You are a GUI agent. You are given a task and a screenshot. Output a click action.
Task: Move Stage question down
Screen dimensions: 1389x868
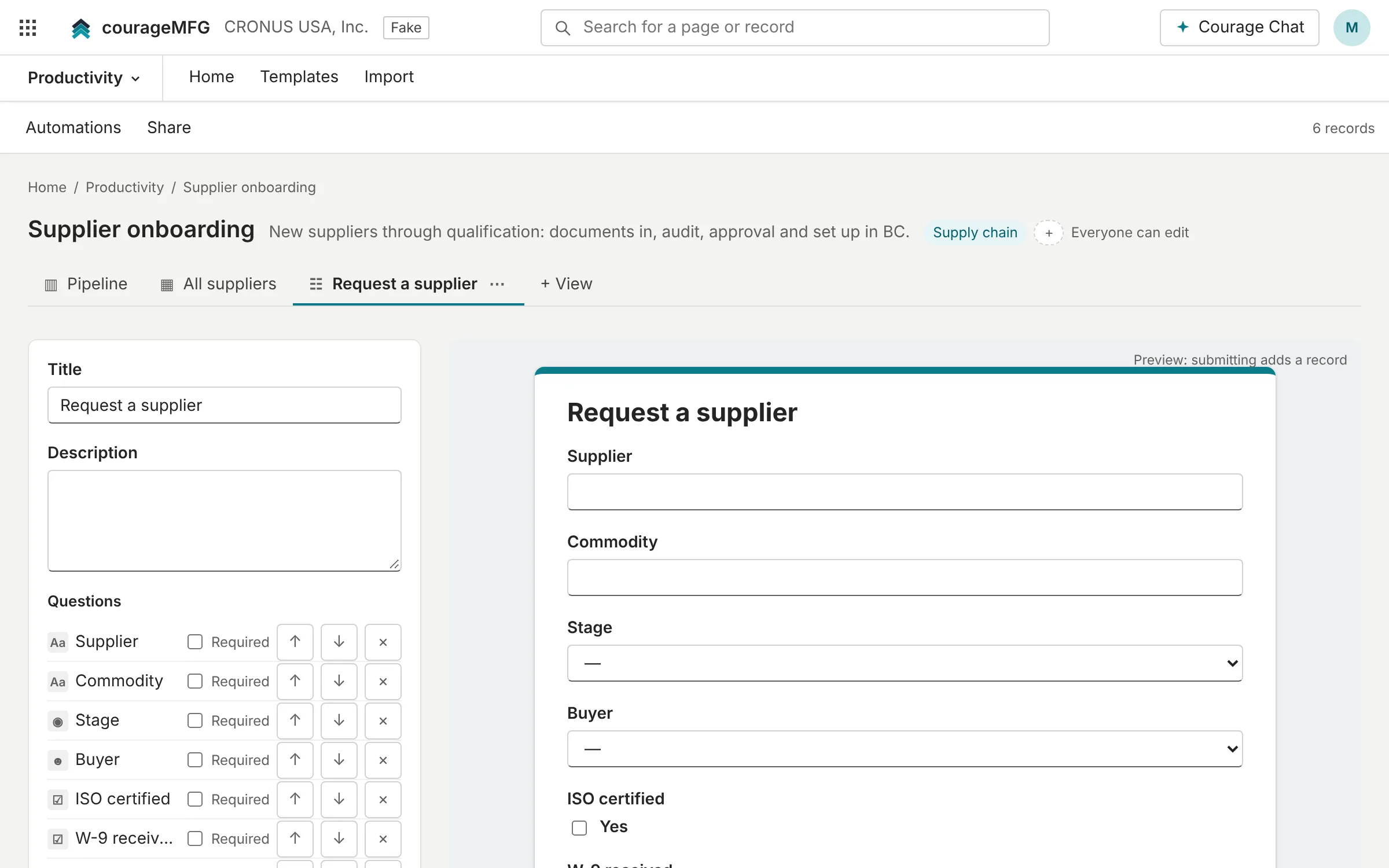point(339,720)
